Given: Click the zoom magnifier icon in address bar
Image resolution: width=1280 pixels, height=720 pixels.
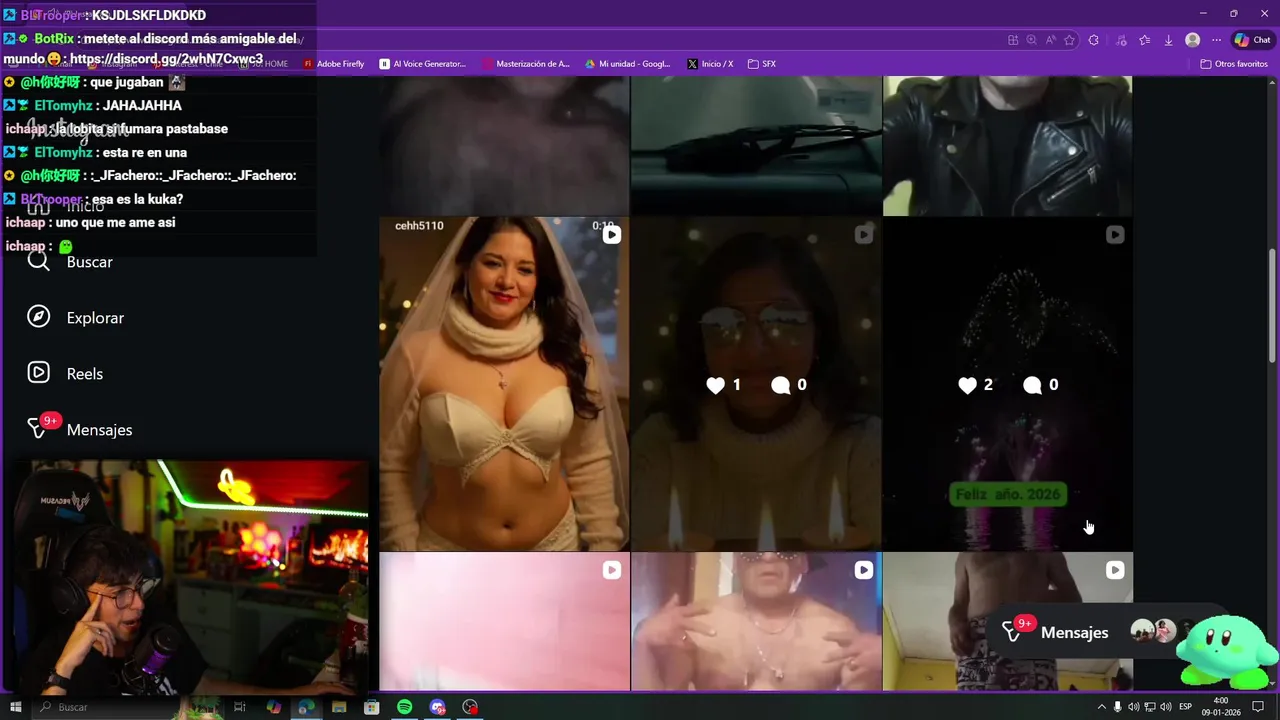Looking at the screenshot, I should coord(1032,40).
